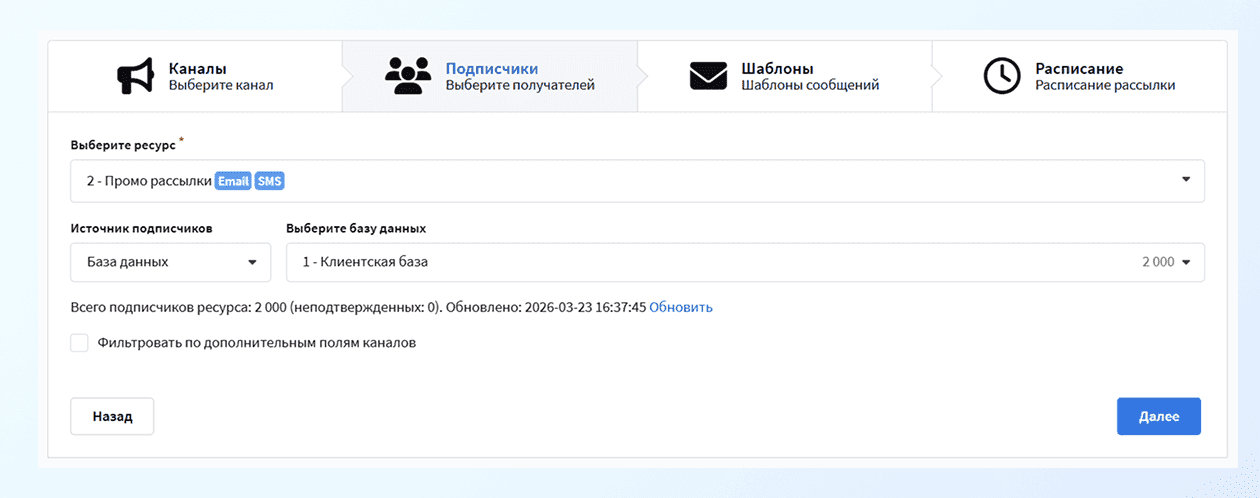Click the blue SMS badge
The image size is (1260, 498).
pyautogui.click(x=270, y=181)
